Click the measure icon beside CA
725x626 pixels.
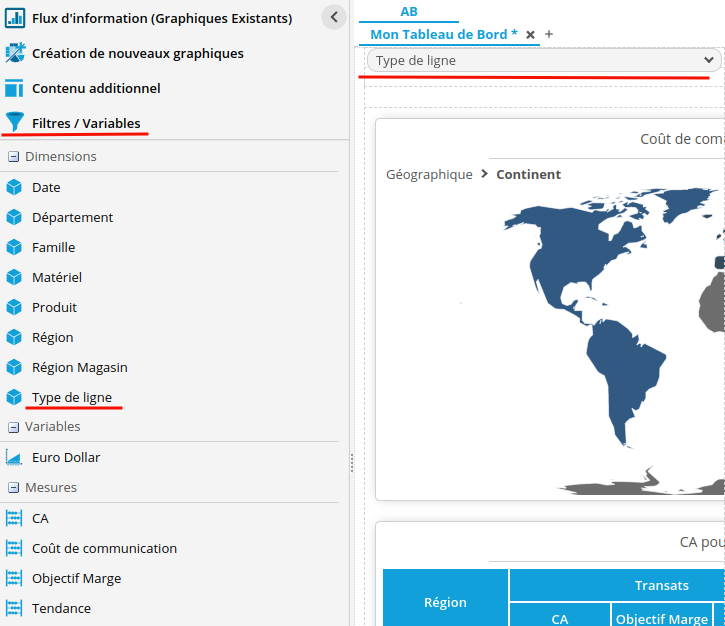coord(14,518)
